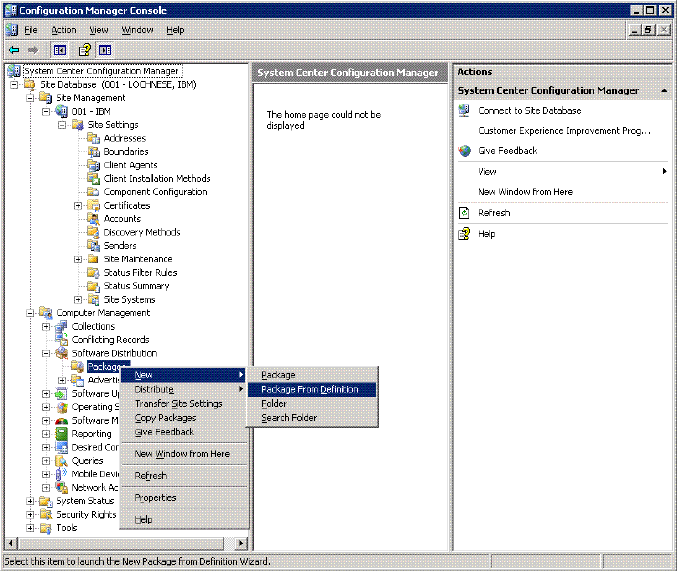
Task: Expand the Tools node
Action: pos(30,528)
